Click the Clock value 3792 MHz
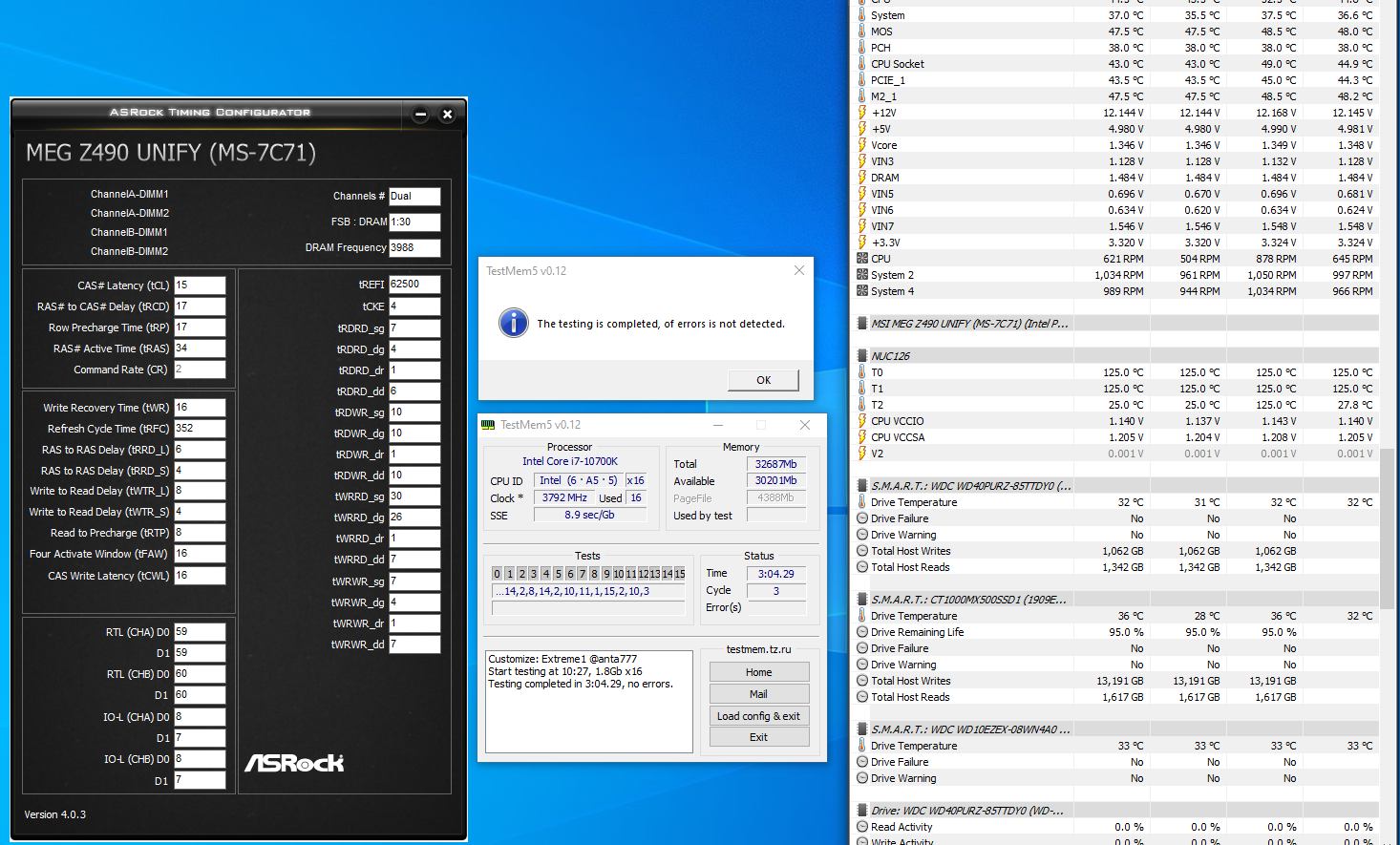Viewport: 1400px width, 845px height. click(564, 497)
